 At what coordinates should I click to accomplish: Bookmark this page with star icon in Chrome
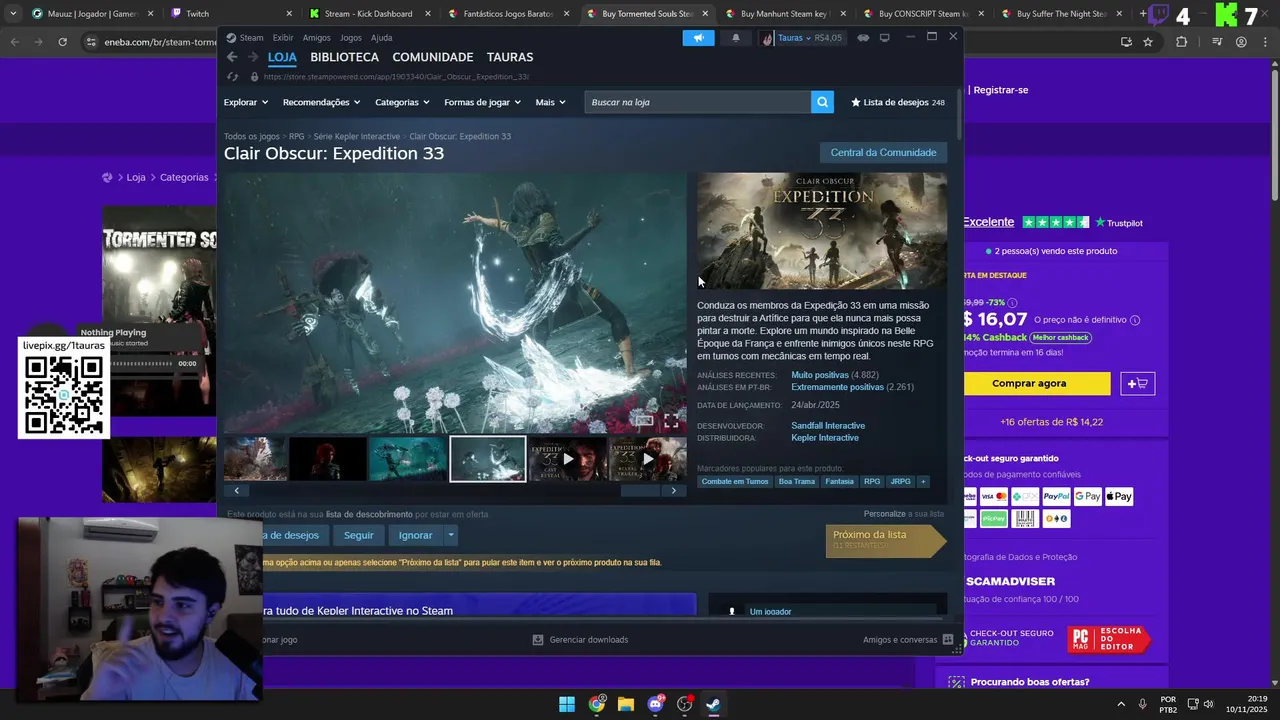pyautogui.click(x=1148, y=42)
